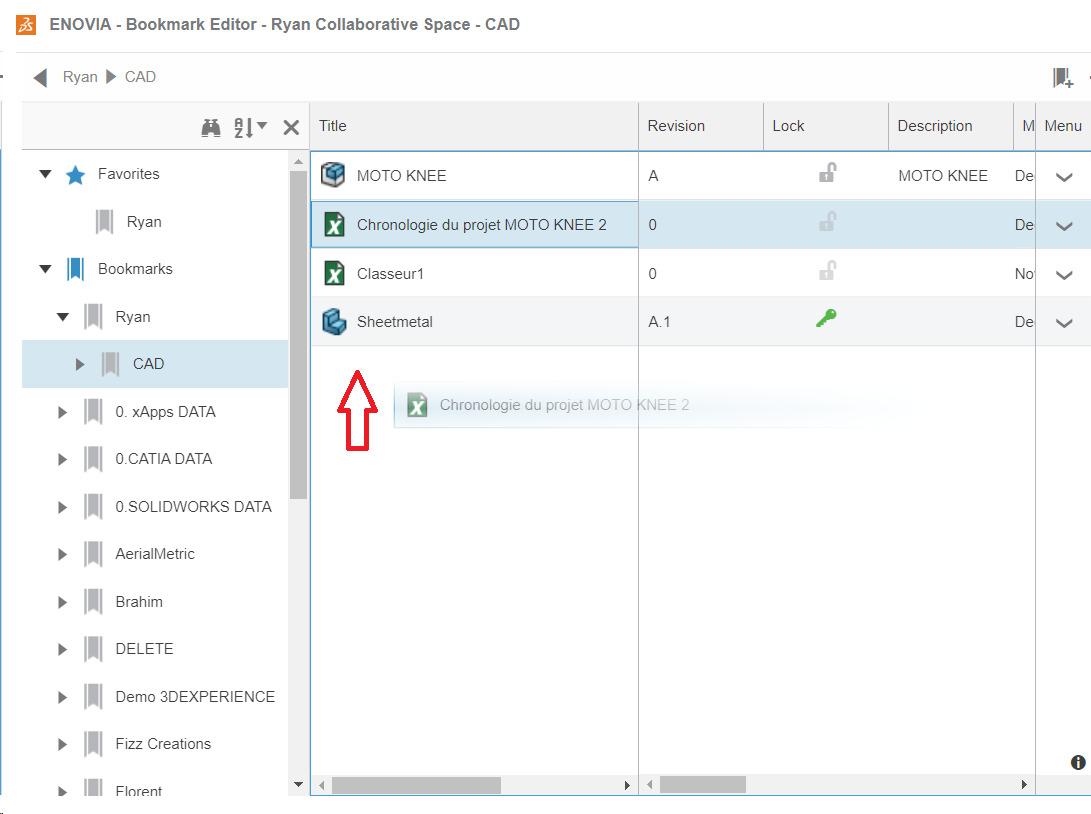Open the row menu for Sheetmetal
This screenshot has height=814, width=1091.
(1063, 321)
